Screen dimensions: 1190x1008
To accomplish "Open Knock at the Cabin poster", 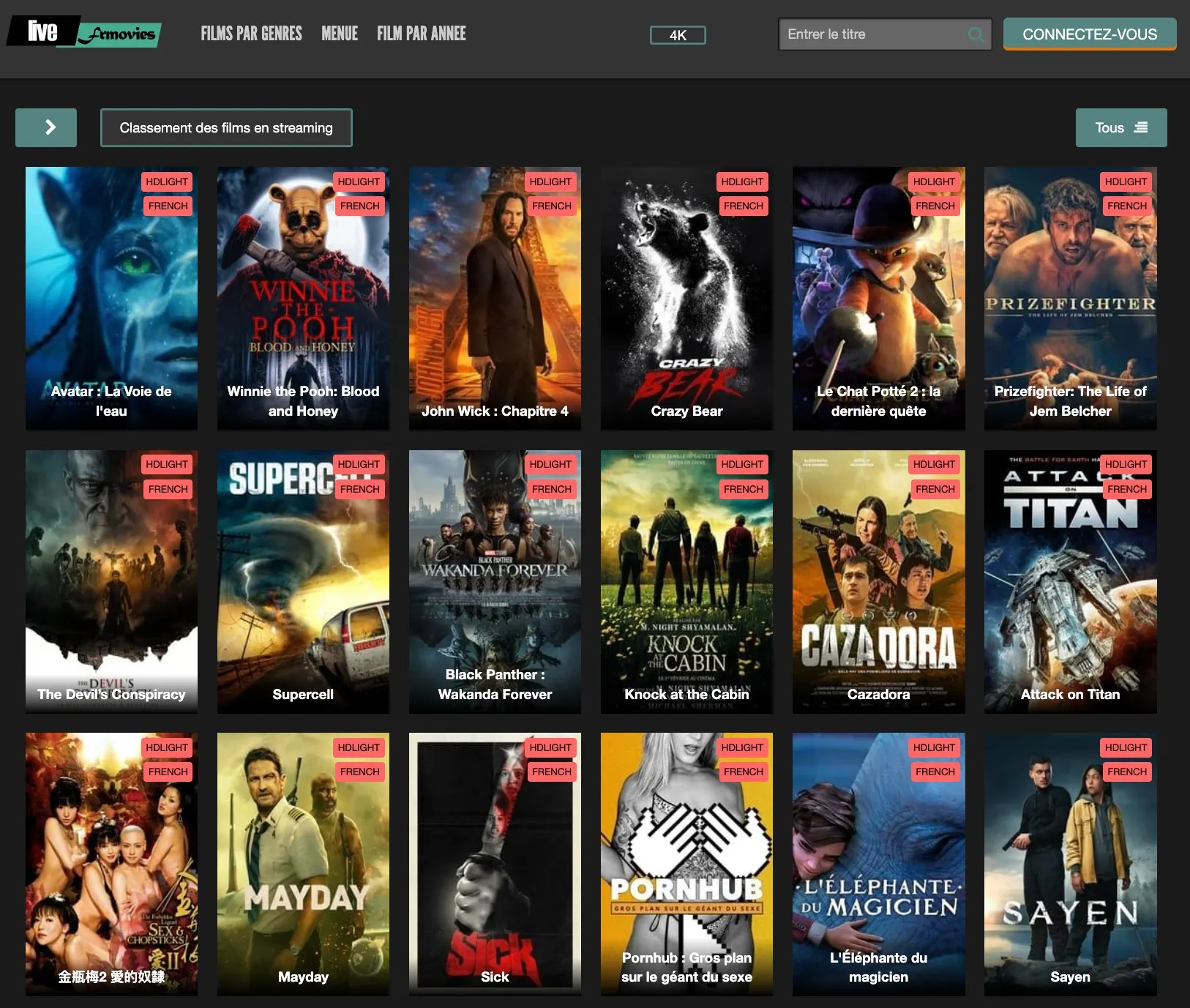I will tap(686, 582).
